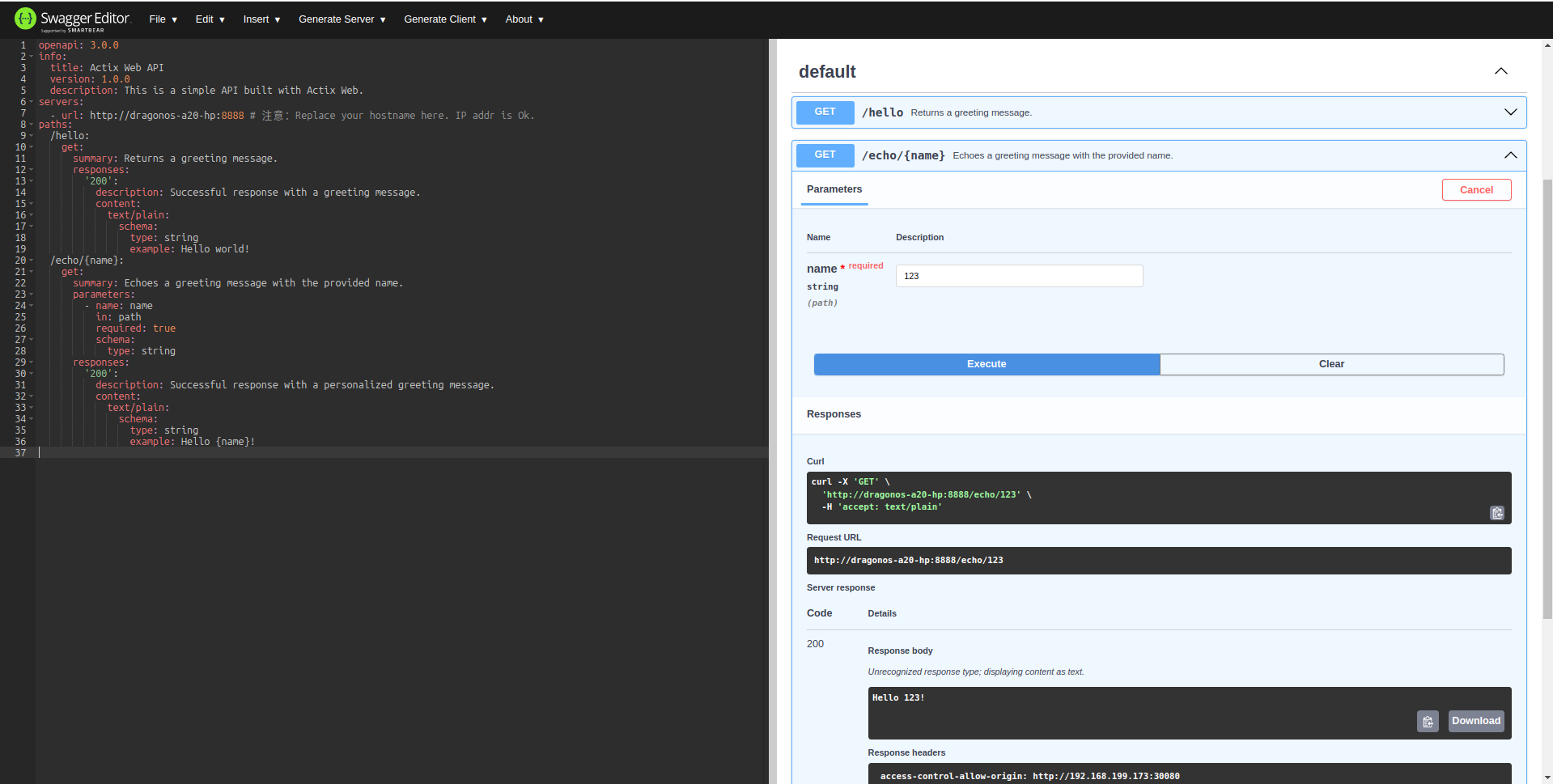1553x784 pixels.
Task: Copy the curl command to clipboard
Action: 1497,513
